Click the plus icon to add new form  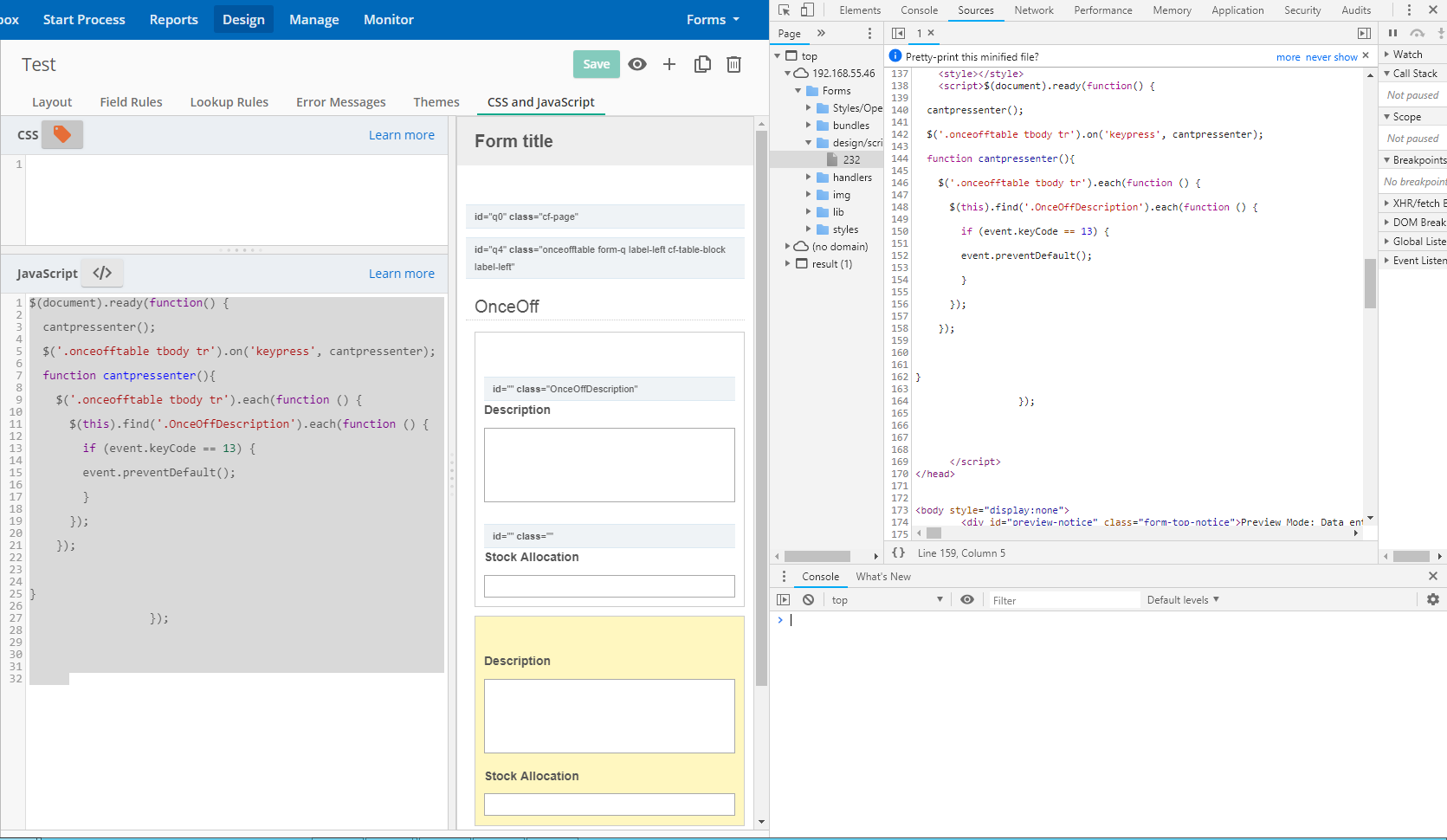click(x=669, y=64)
